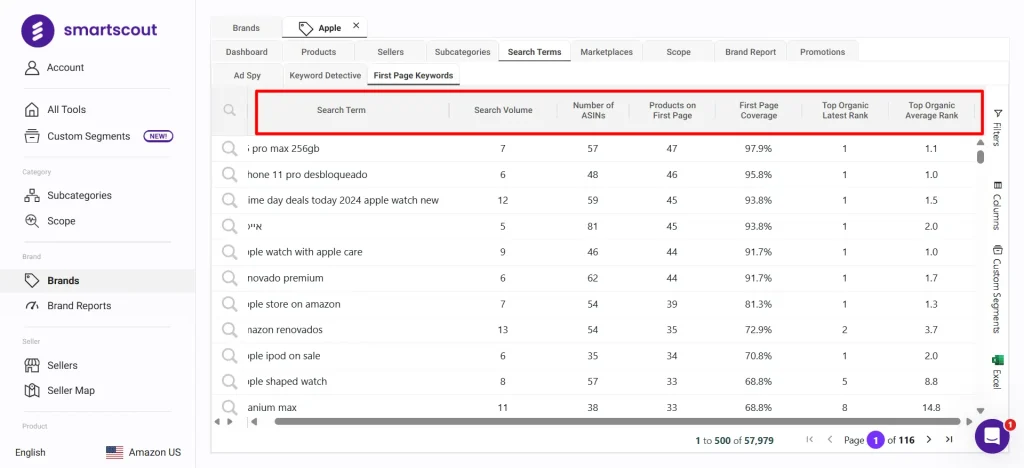The height and width of the screenshot is (468, 1024).
Task: Sort by Search Term column
Action: 342,110
